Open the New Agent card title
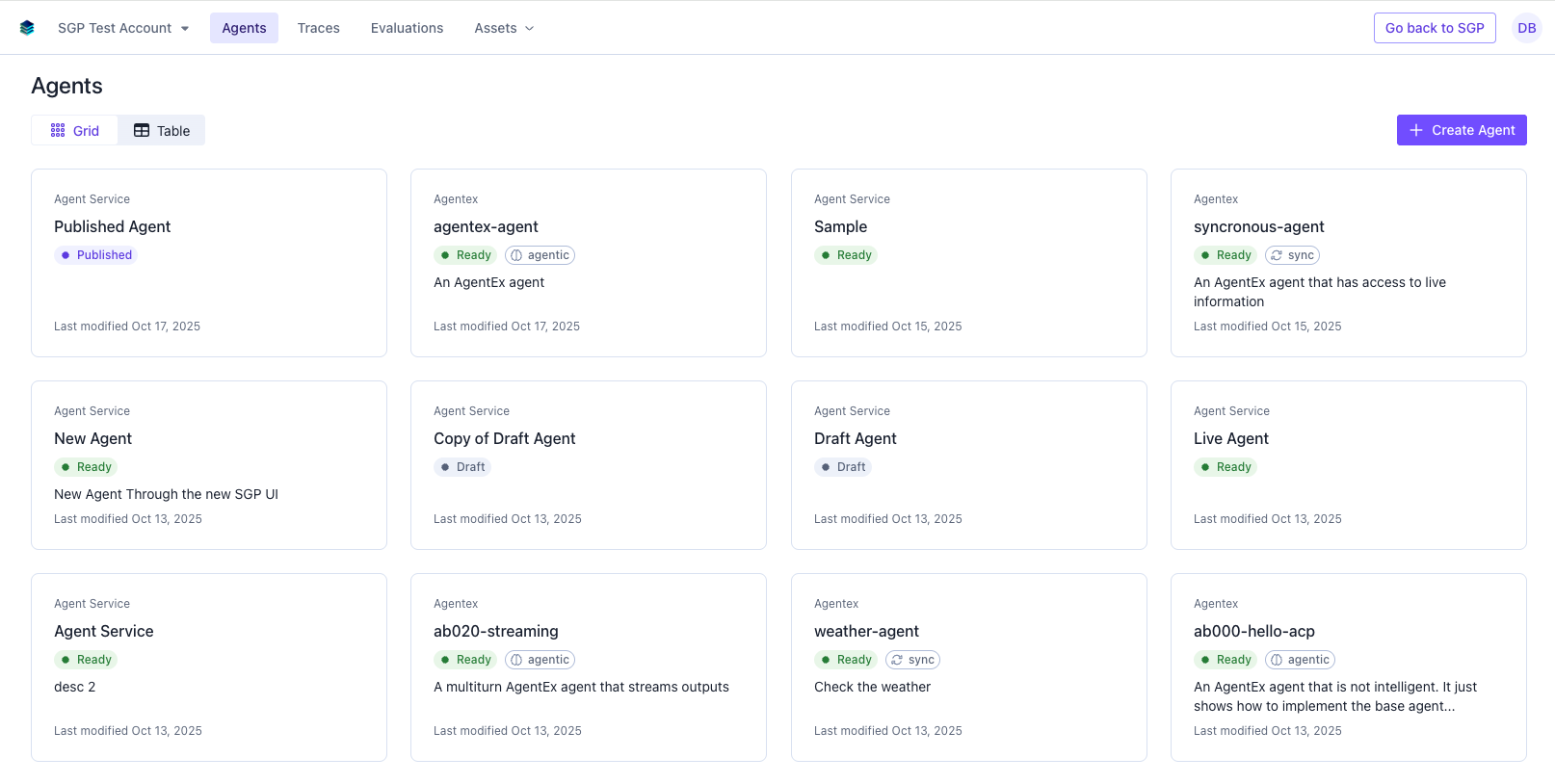The height and width of the screenshot is (784, 1555). [92, 438]
